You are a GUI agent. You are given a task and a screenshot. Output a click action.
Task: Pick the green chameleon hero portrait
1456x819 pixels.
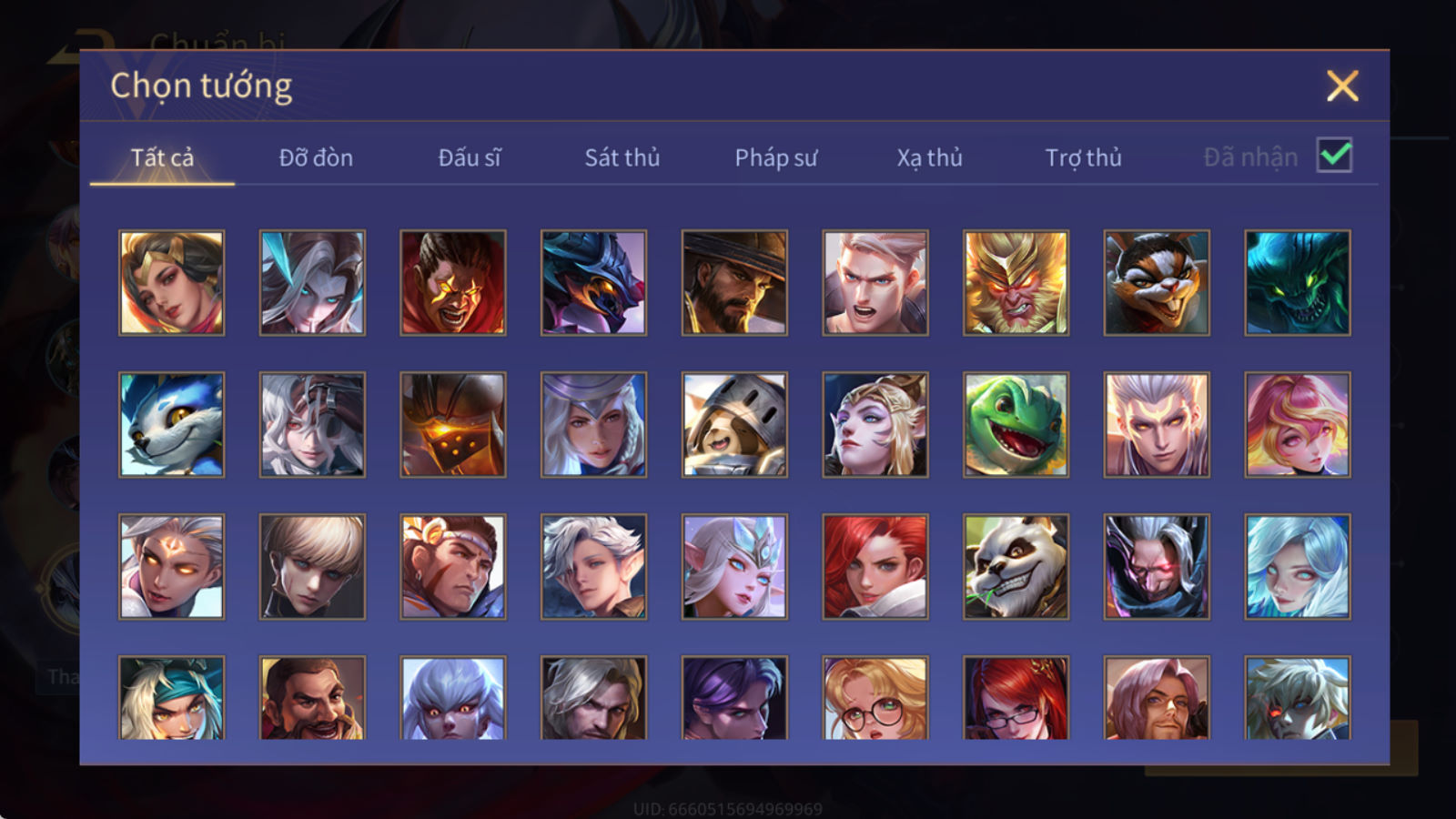[1016, 425]
